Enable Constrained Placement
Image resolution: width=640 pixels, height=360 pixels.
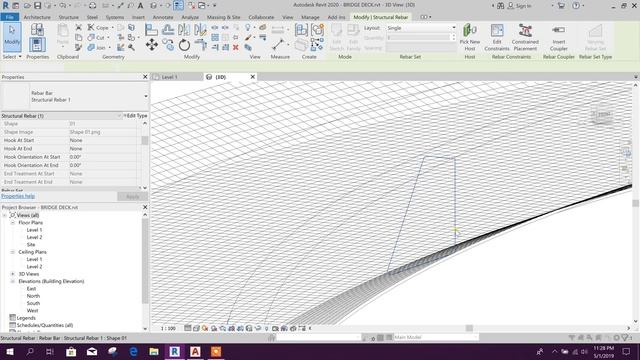525,37
